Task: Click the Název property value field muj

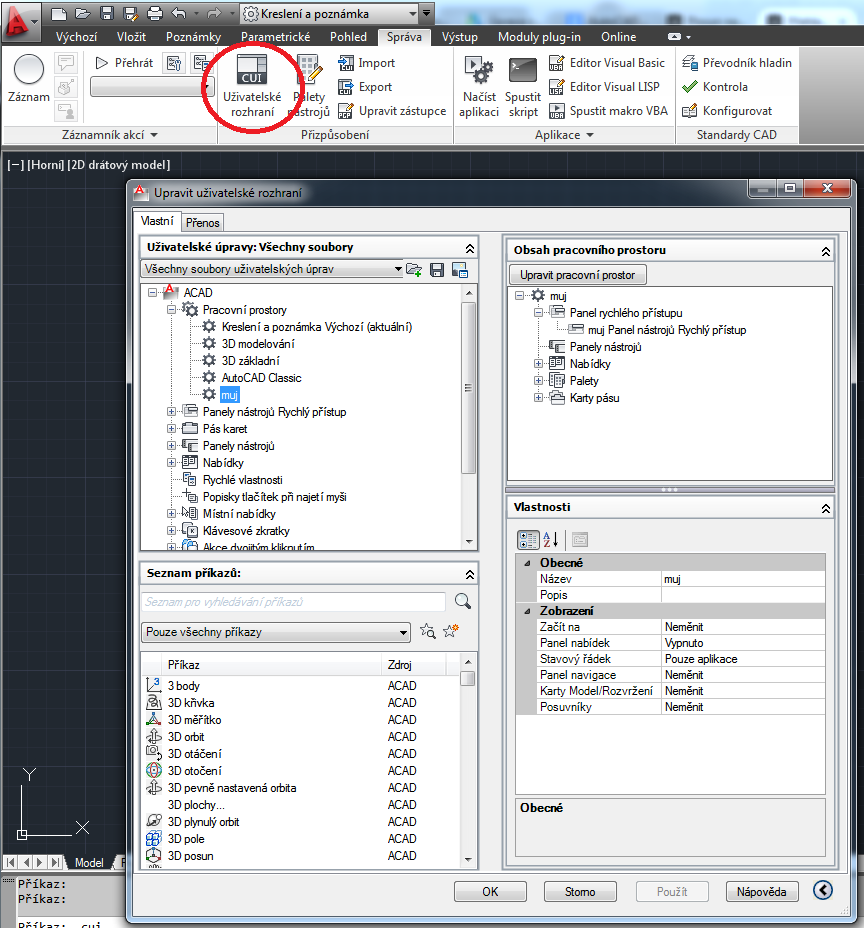Action: (x=743, y=579)
